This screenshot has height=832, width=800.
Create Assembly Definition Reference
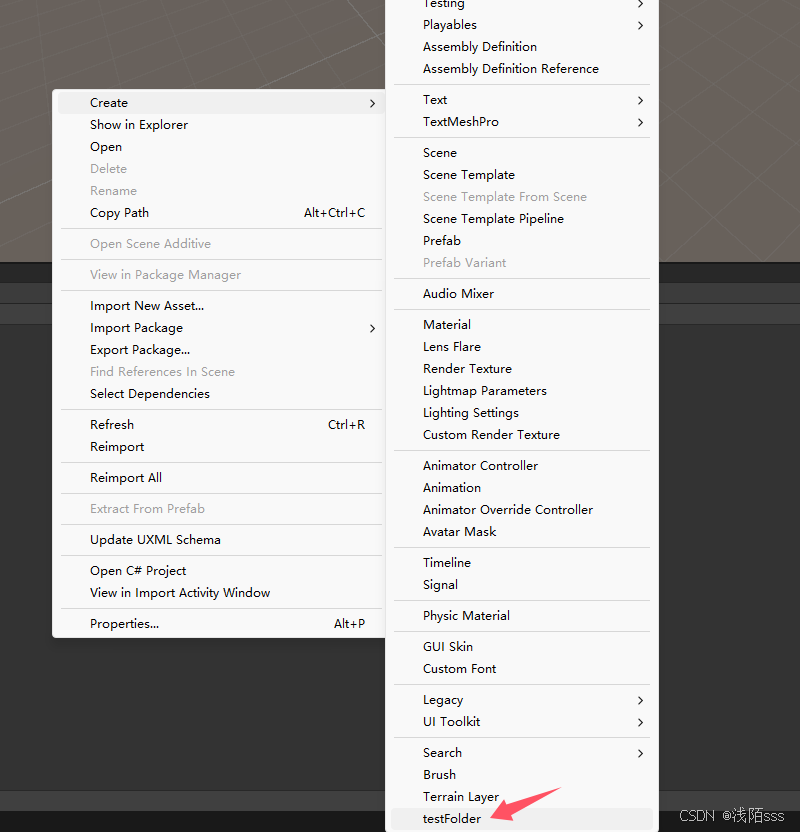coord(522,69)
